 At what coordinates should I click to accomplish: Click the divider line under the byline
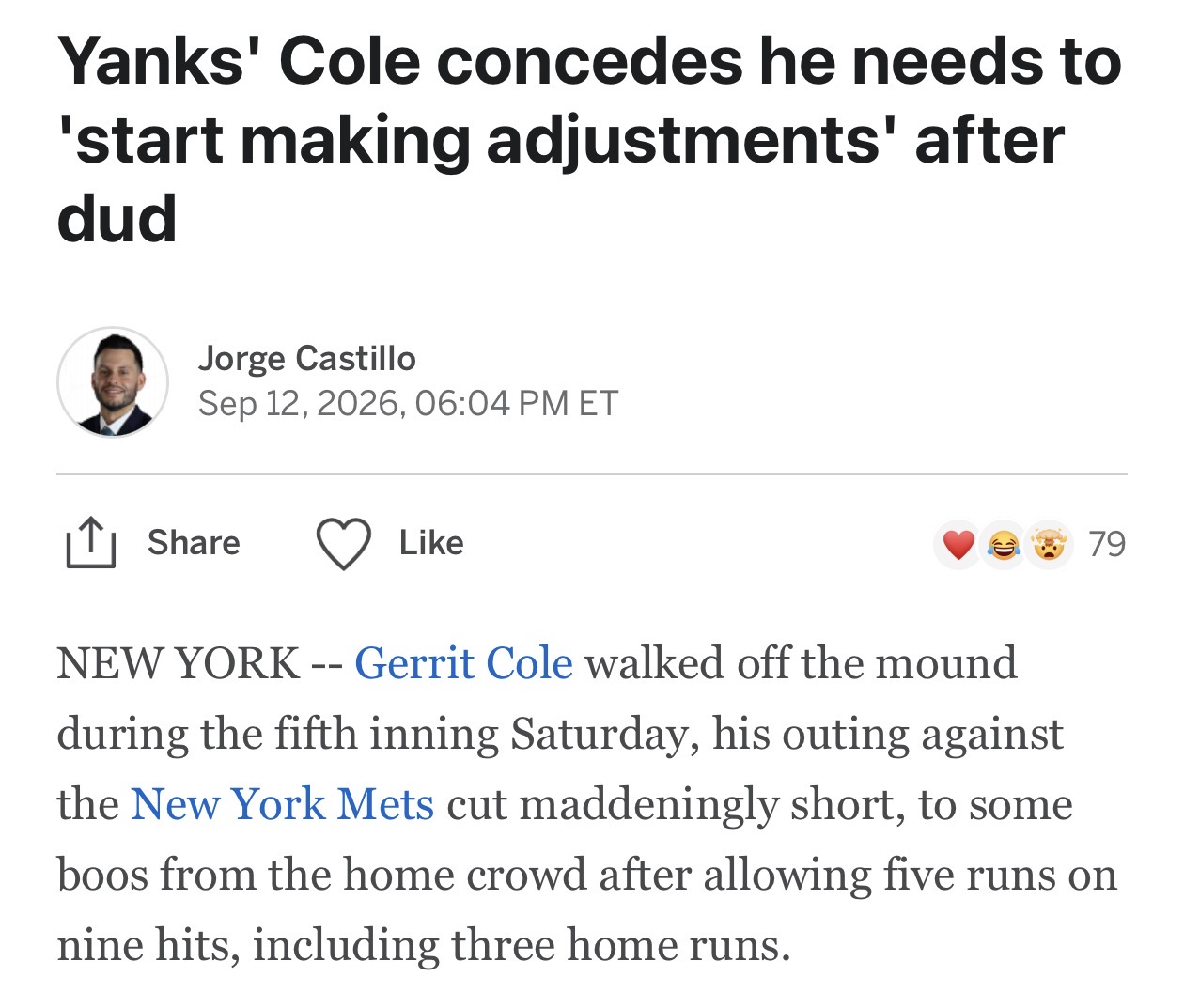point(592,474)
